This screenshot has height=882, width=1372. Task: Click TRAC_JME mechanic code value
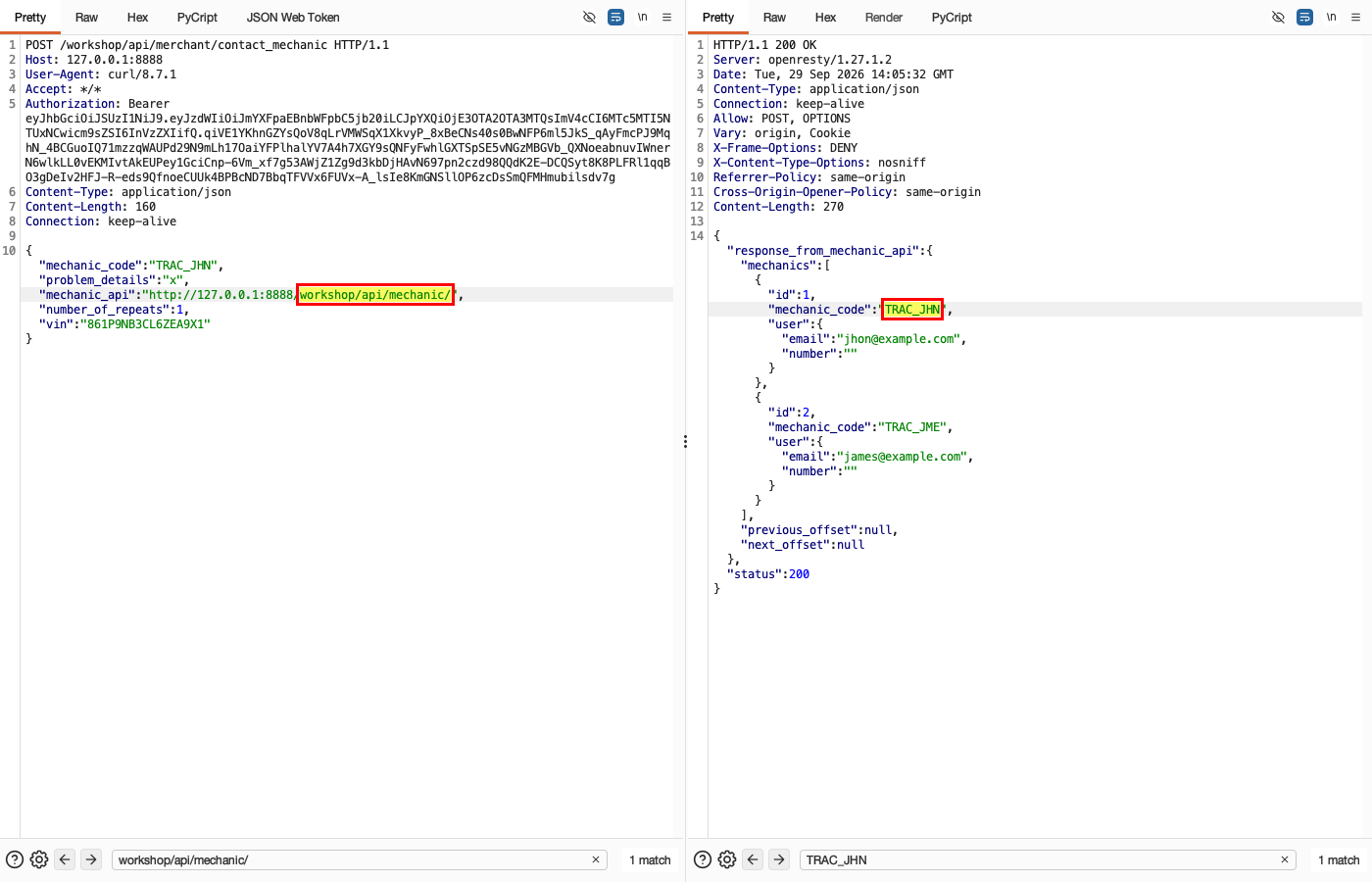912,427
